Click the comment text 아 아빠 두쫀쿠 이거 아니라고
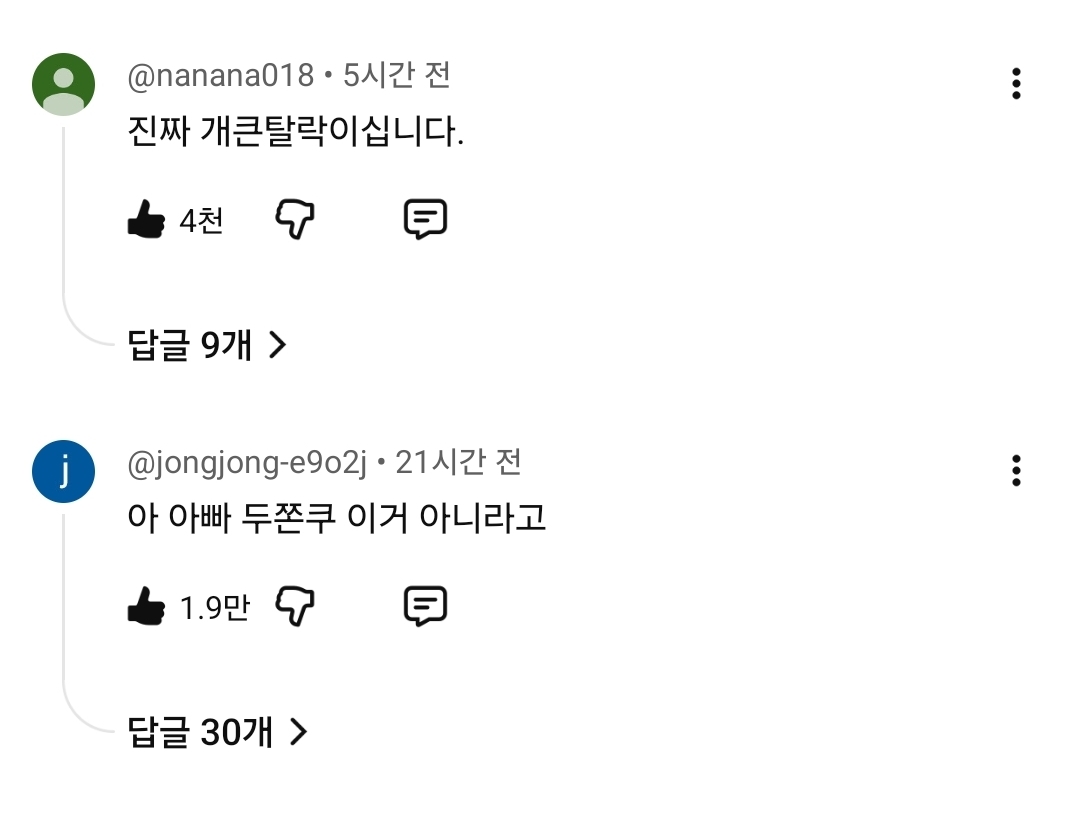The width and height of the screenshot is (1079, 813). point(337,518)
